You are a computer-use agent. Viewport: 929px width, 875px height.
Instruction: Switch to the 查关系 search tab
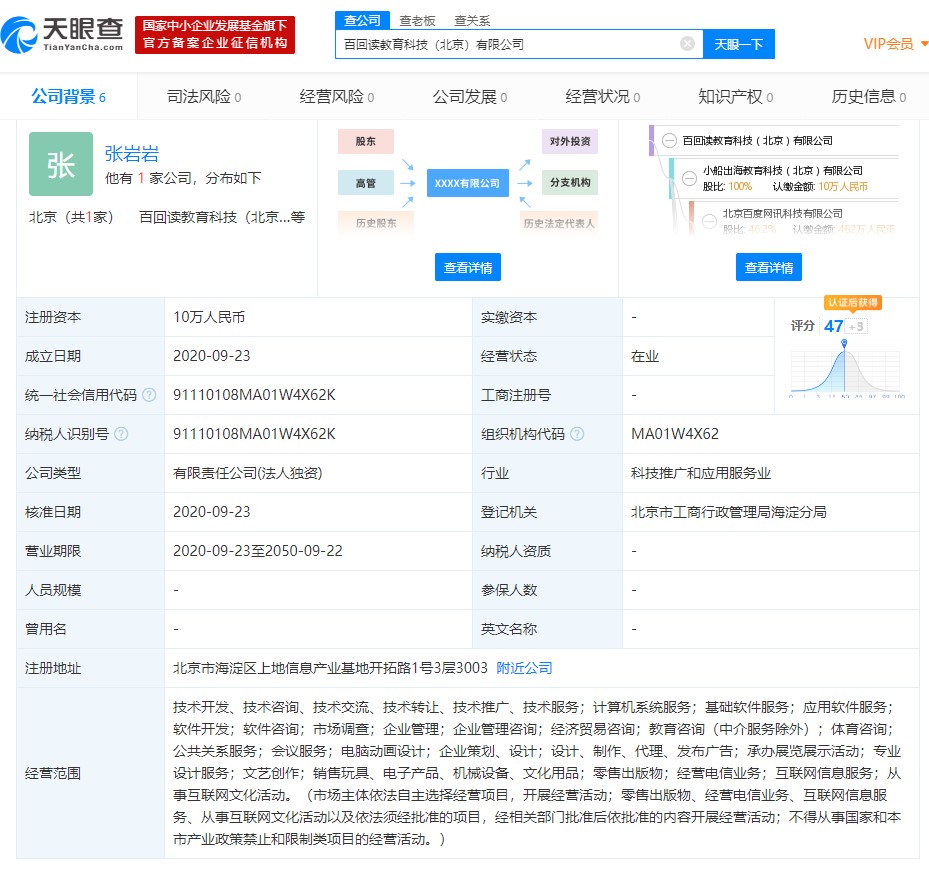click(x=472, y=21)
